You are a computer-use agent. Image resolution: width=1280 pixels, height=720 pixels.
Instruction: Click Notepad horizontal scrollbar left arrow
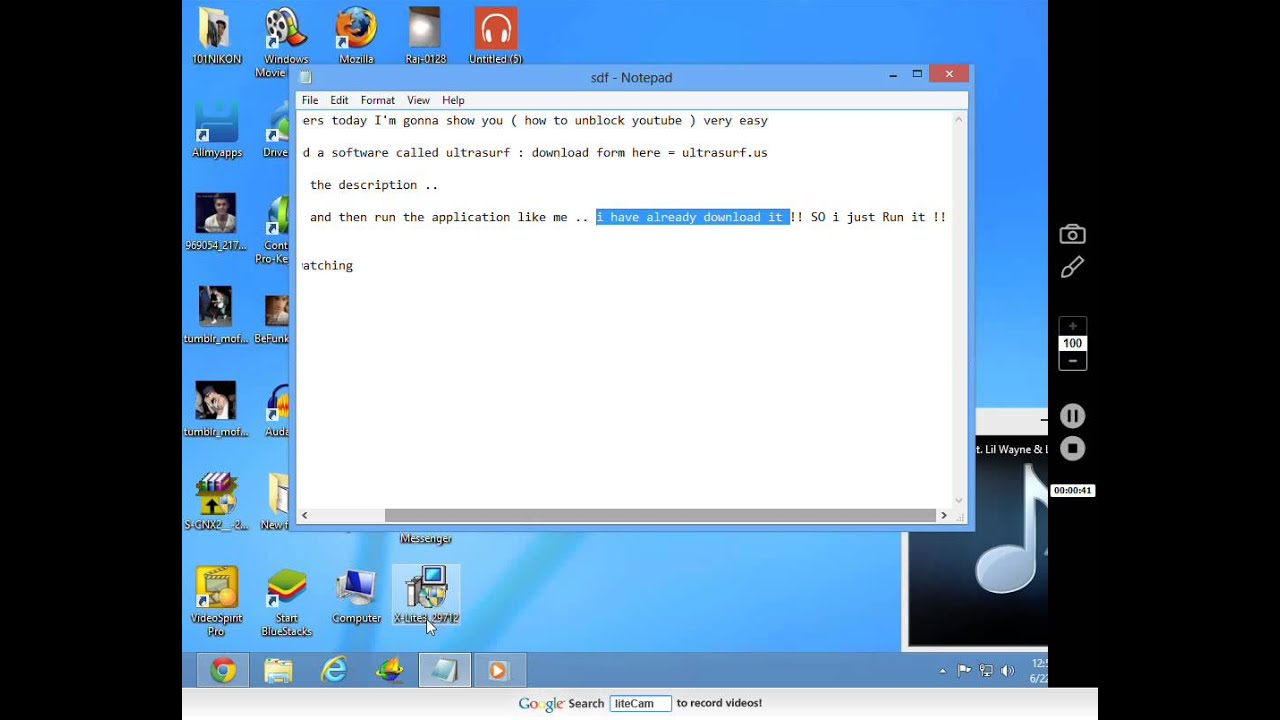click(x=305, y=516)
